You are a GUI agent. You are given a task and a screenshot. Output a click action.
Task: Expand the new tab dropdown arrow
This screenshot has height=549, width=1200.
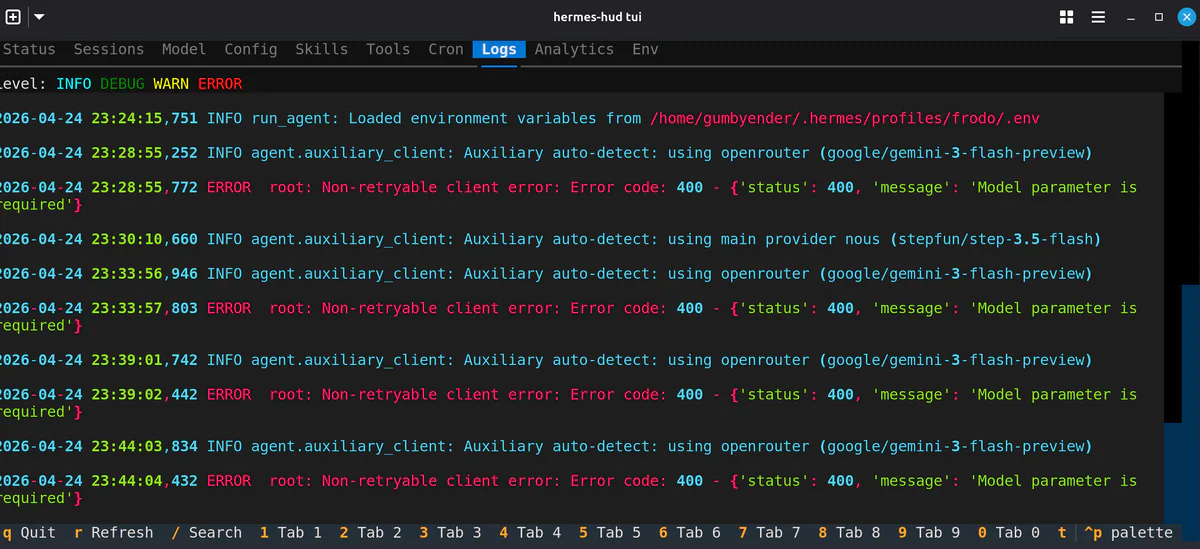(38, 17)
